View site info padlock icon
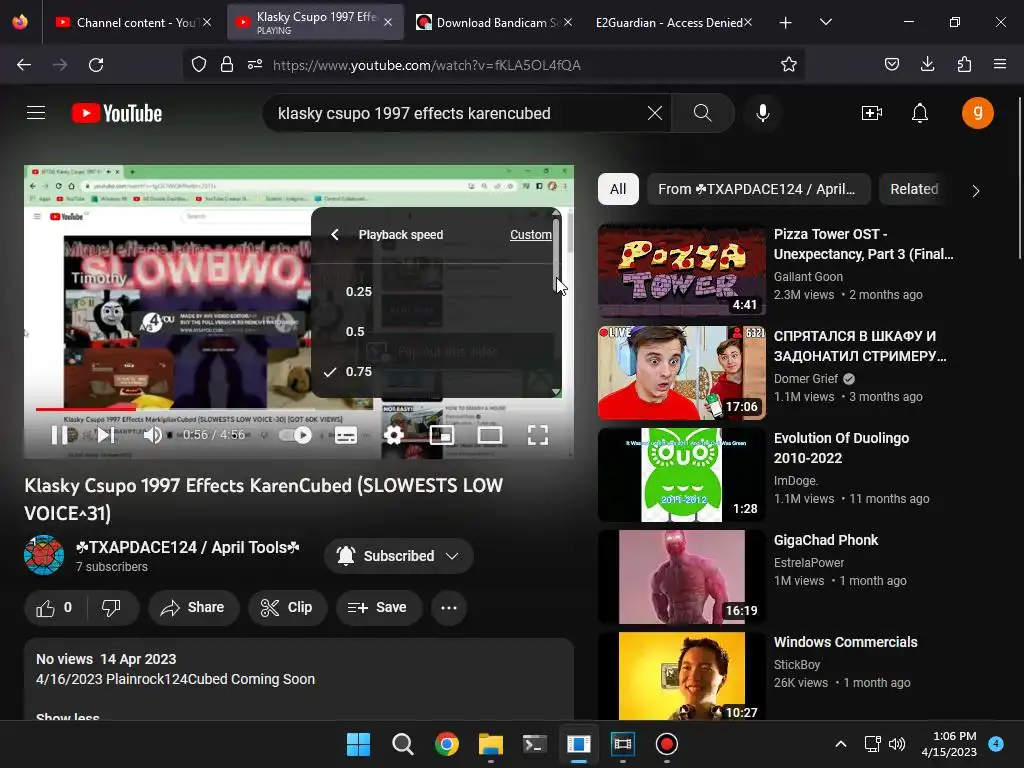1024x768 pixels. coord(227,64)
